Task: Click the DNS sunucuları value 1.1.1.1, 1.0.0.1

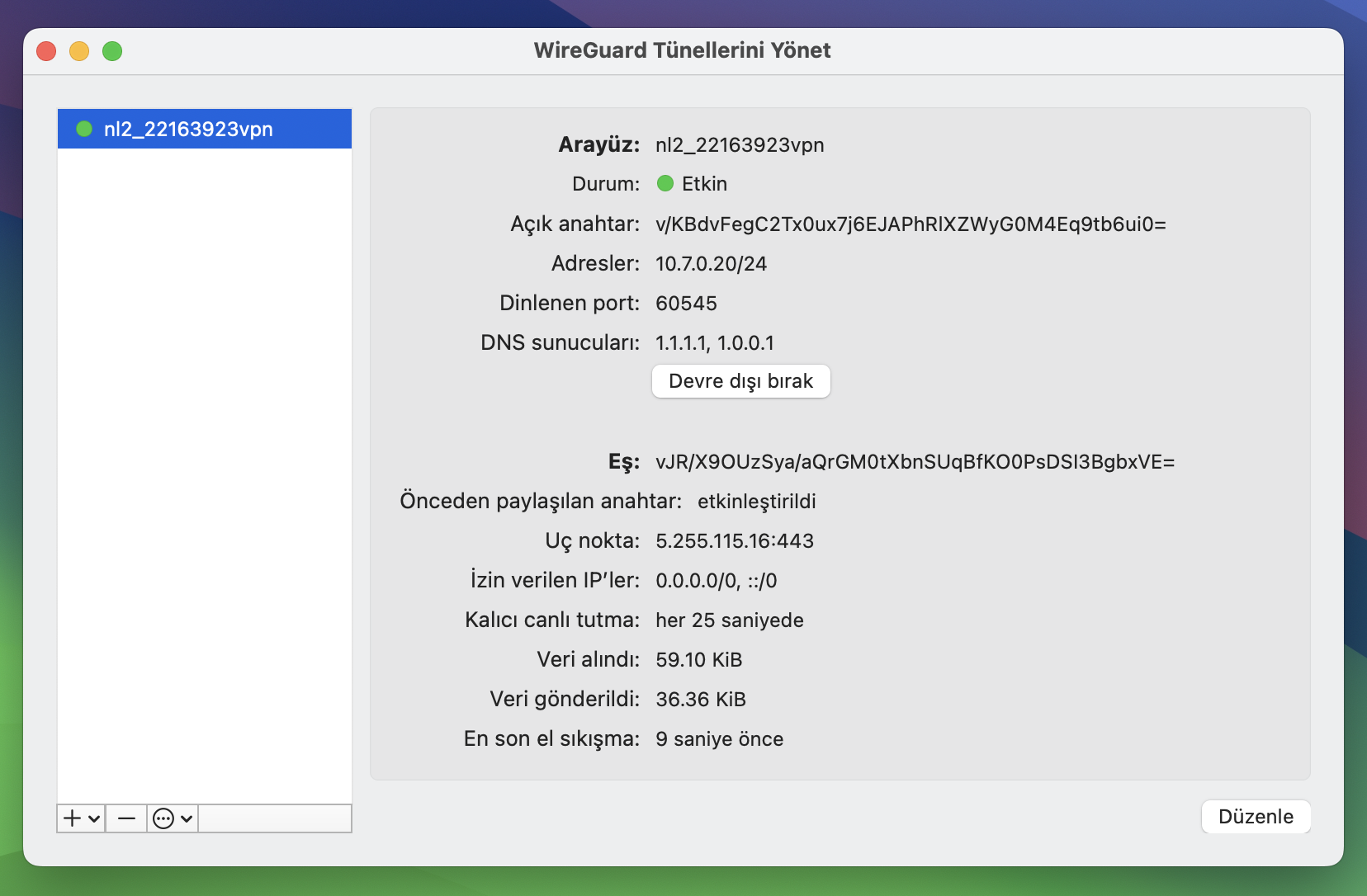Action: tap(714, 342)
